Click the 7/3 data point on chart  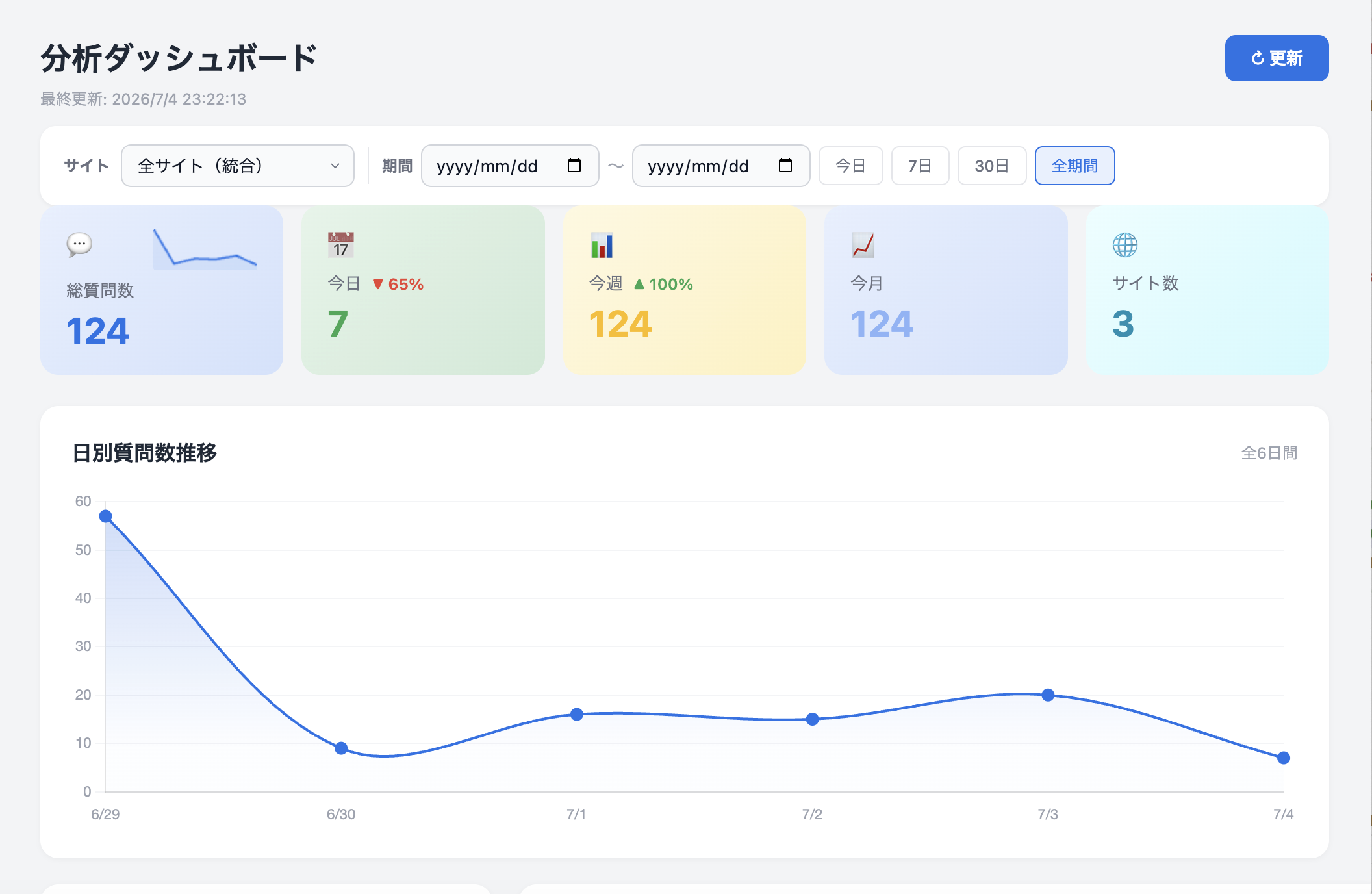coord(1048,695)
